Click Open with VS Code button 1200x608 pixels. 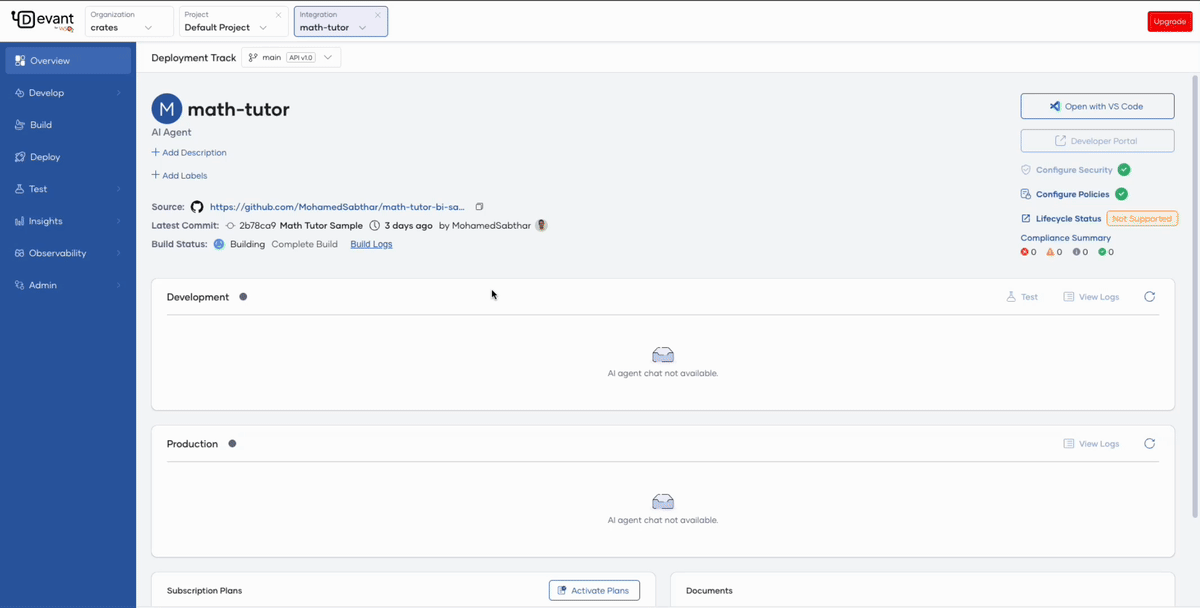click(x=1097, y=106)
